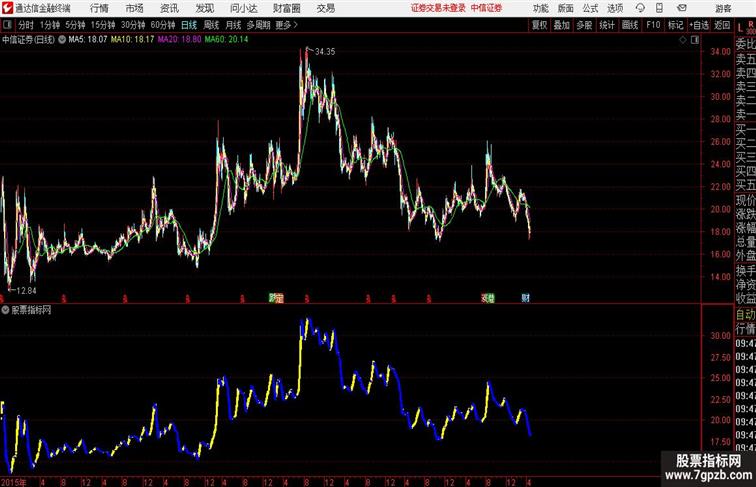Click the MA10: 18.17 value
756x487 pixels.
pyautogui.click(x=133, y=40)
